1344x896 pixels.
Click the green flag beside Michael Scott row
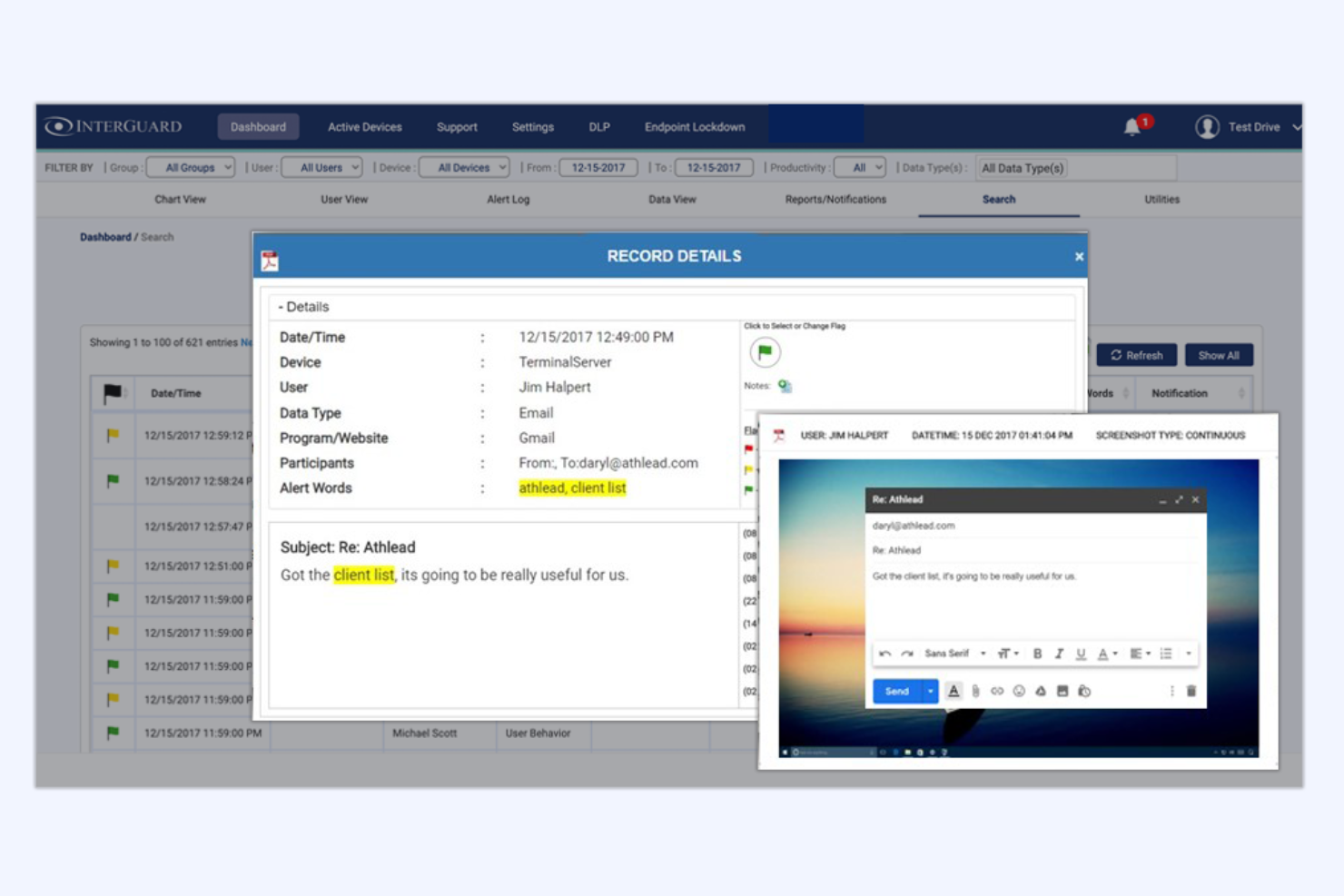coord(113,733)
